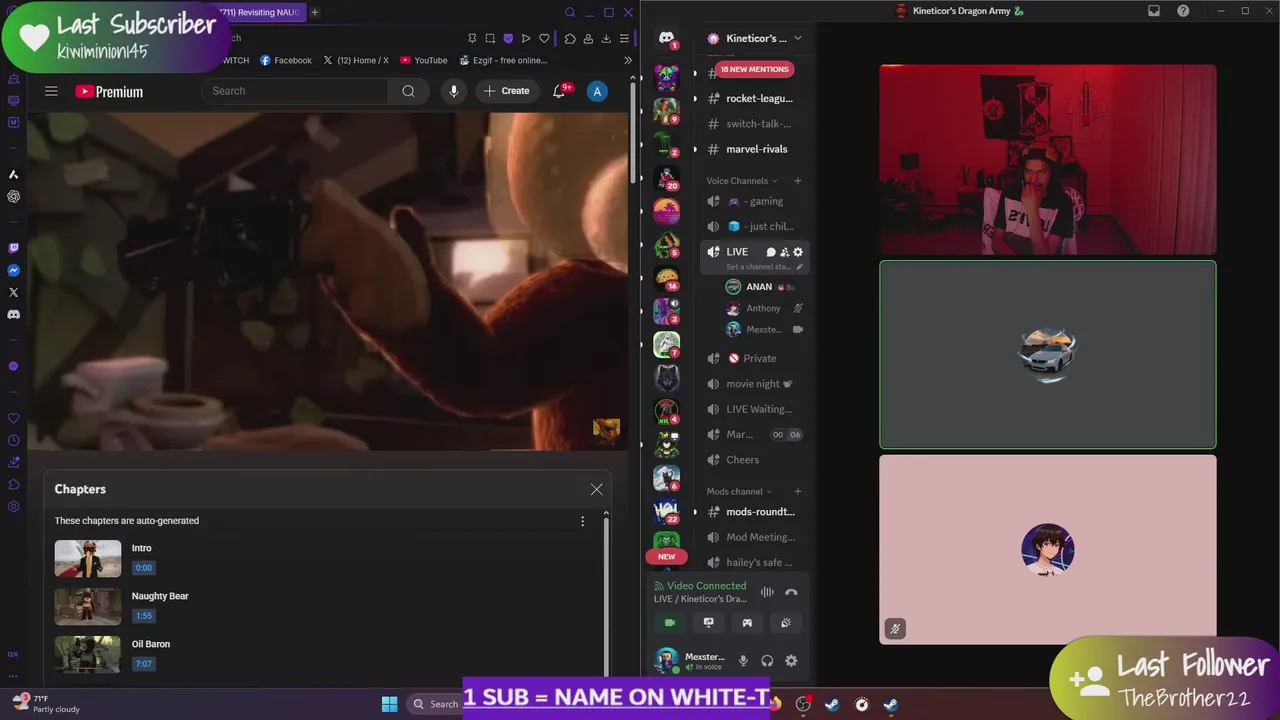
Task: Open Discord soundboard button
Action: (785, 622)
